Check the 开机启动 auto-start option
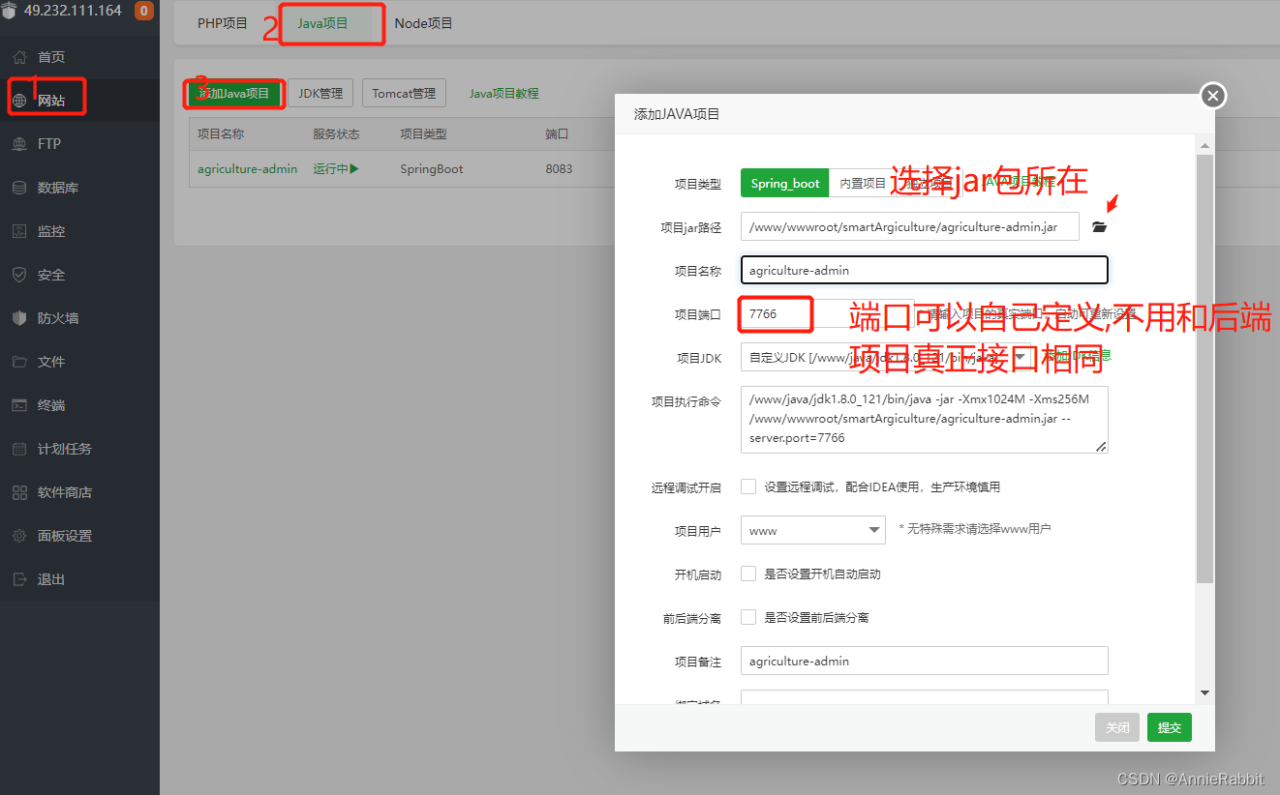 [x=748, y=574]
